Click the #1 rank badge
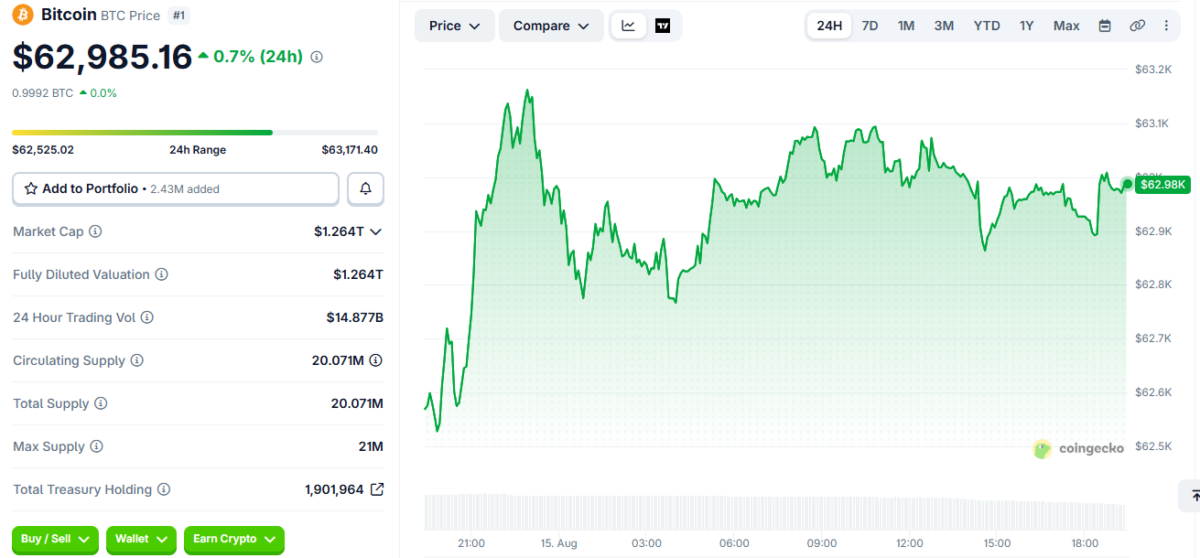Screen dimensions: 1200x558 click(x=177, y=15)
